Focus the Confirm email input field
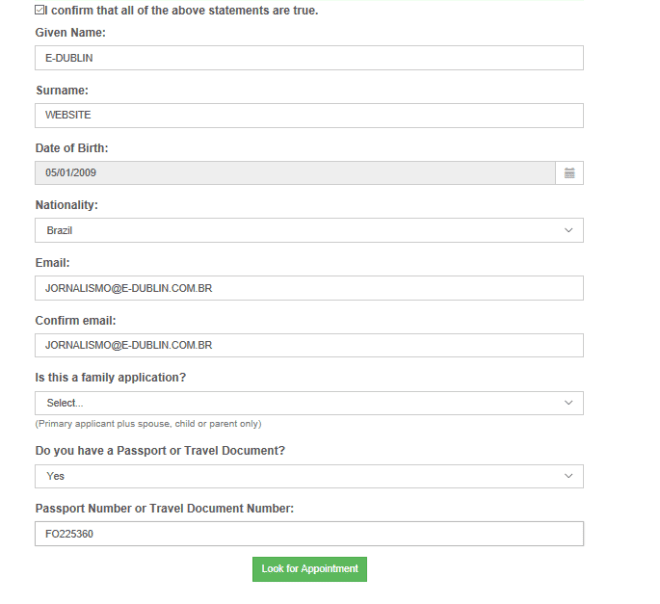Viewport: 660px width, 604px height. pyautogui.click(x=308, y=345)
